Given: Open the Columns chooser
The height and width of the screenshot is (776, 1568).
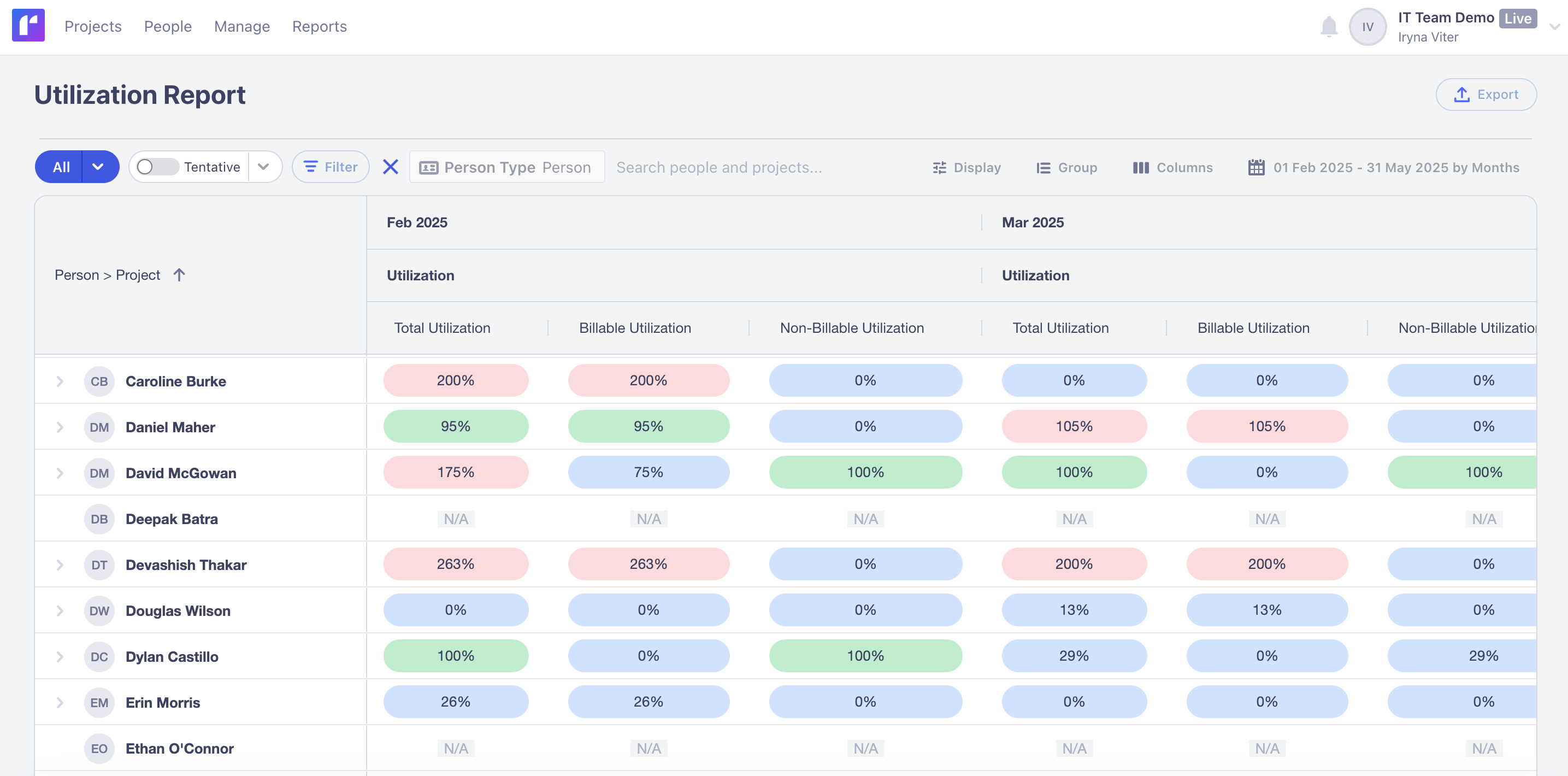Looking at the screenshot, I should tap(1172, 167).
